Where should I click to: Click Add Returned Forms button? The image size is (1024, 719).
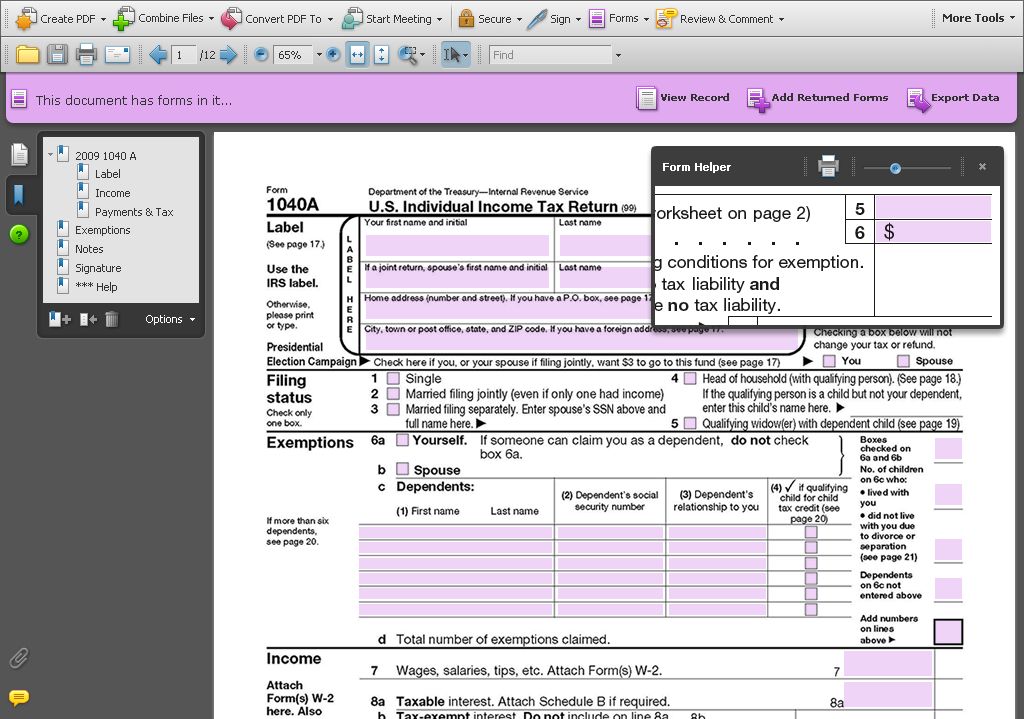(817, 98)
